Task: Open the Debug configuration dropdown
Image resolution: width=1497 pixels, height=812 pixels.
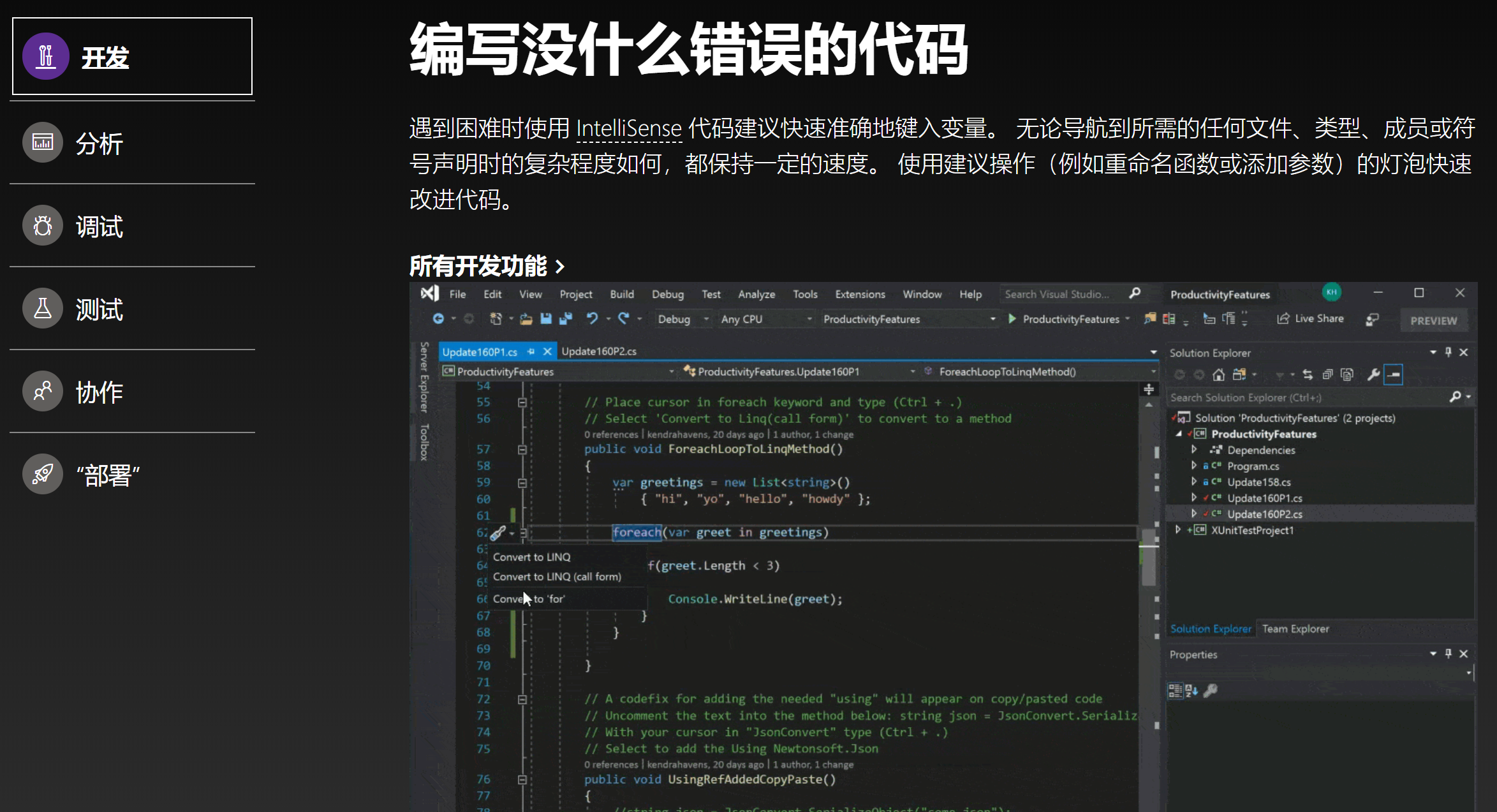Action: click(682, 319)
